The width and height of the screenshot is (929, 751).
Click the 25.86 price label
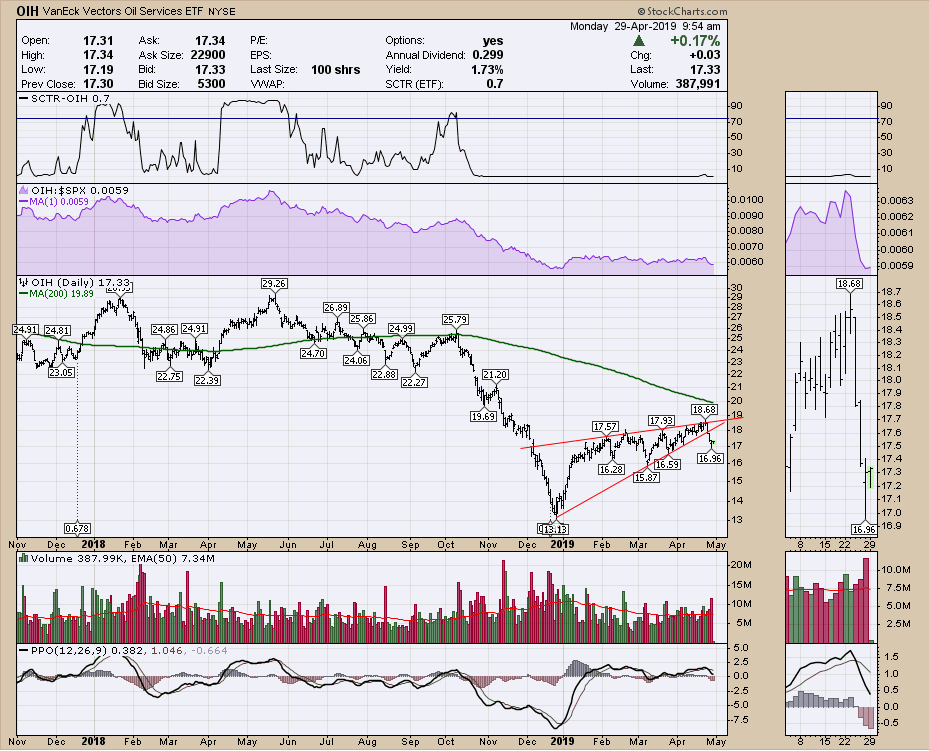361,319
